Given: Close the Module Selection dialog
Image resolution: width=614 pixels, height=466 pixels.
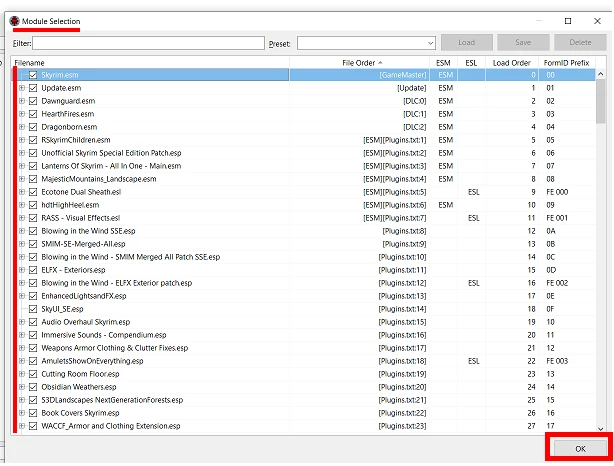Looking at the screenshot, I should 597,21.
